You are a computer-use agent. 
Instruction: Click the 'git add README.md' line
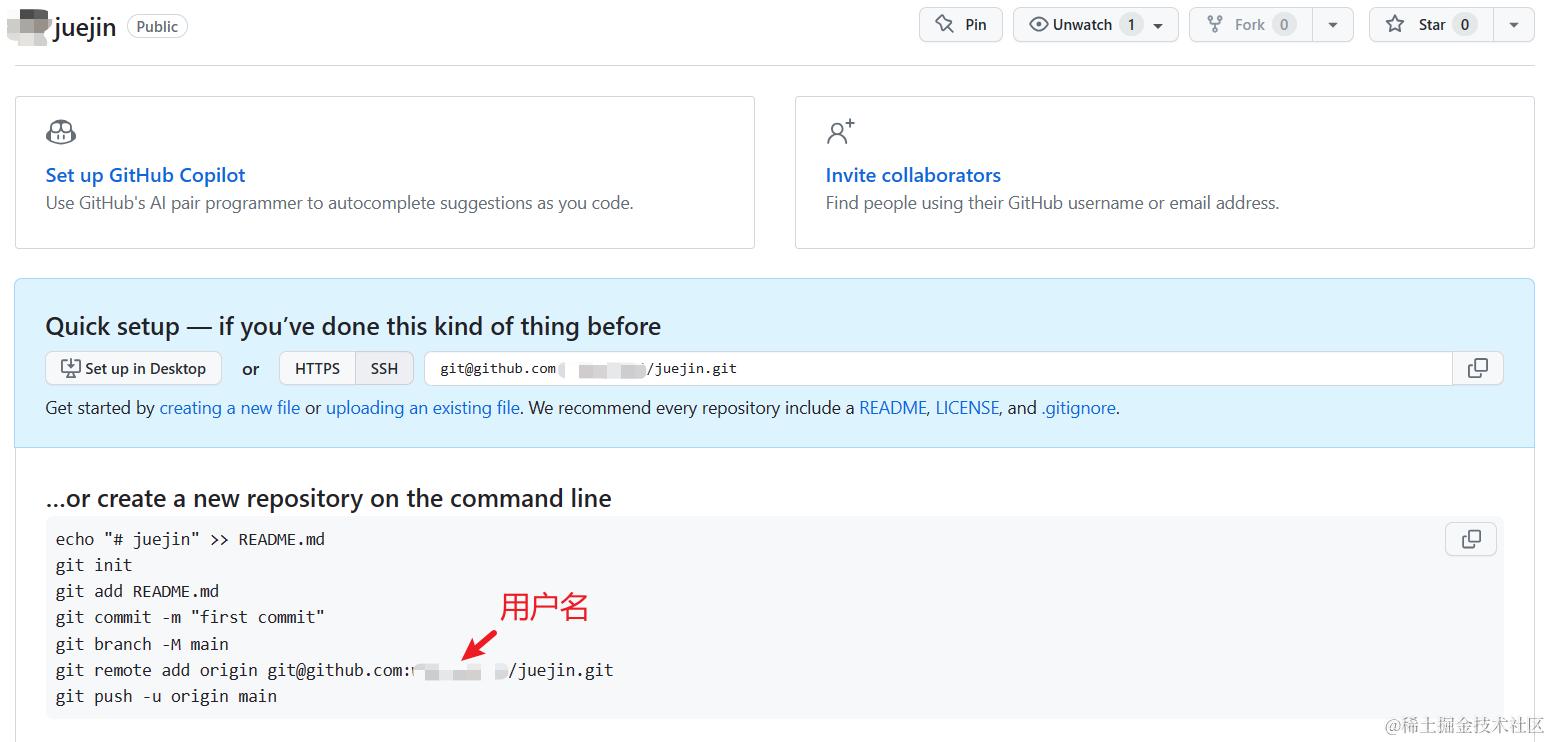click(x=137, y=591)
